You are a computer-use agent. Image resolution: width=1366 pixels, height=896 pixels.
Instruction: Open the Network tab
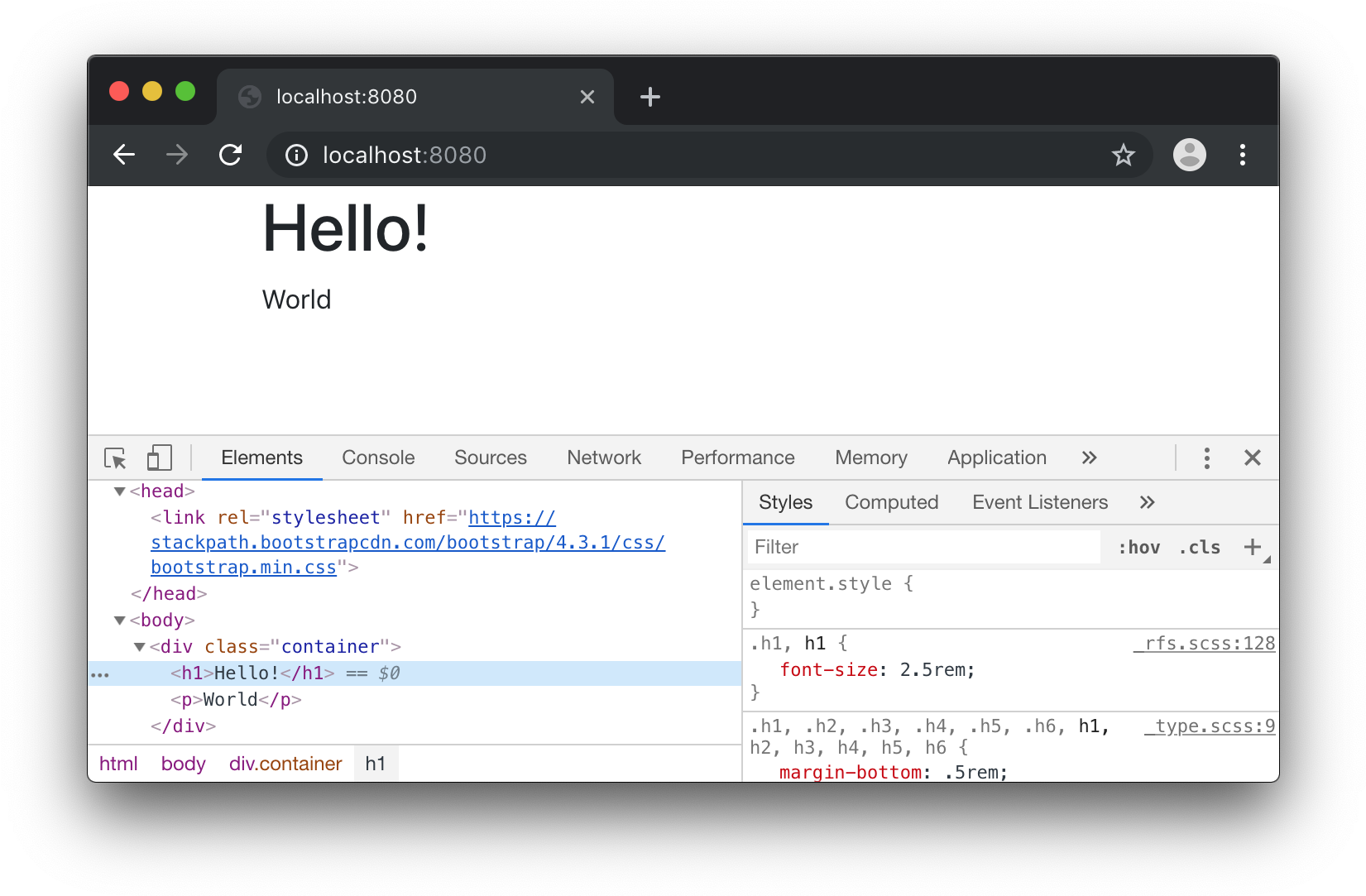(604, 458)
